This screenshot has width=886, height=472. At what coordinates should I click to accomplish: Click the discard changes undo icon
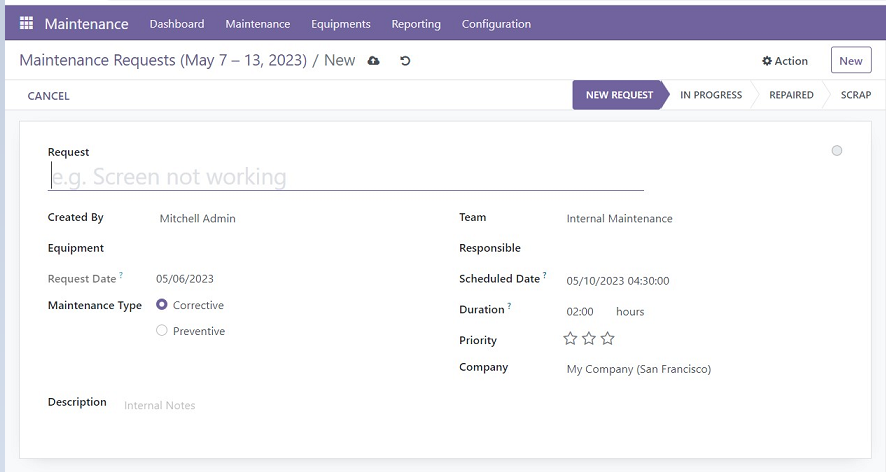(x=405, y=61)
